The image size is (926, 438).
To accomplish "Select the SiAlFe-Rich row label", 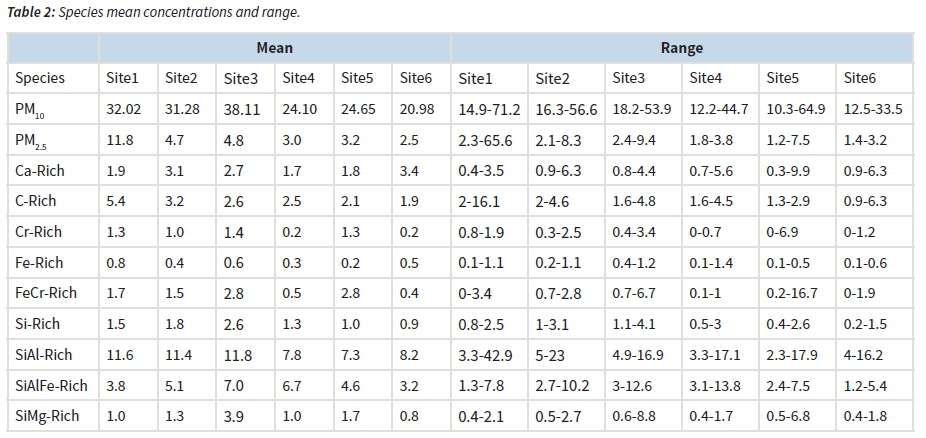I will point(51,385).
